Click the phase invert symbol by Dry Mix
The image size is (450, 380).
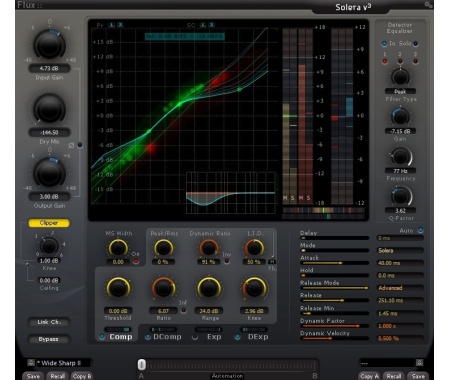point(71,145)
